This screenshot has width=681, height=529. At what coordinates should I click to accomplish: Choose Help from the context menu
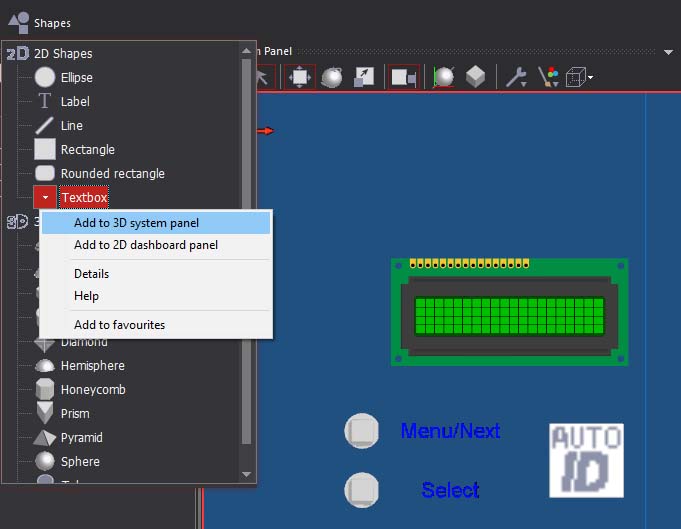[x=156, y=296]
